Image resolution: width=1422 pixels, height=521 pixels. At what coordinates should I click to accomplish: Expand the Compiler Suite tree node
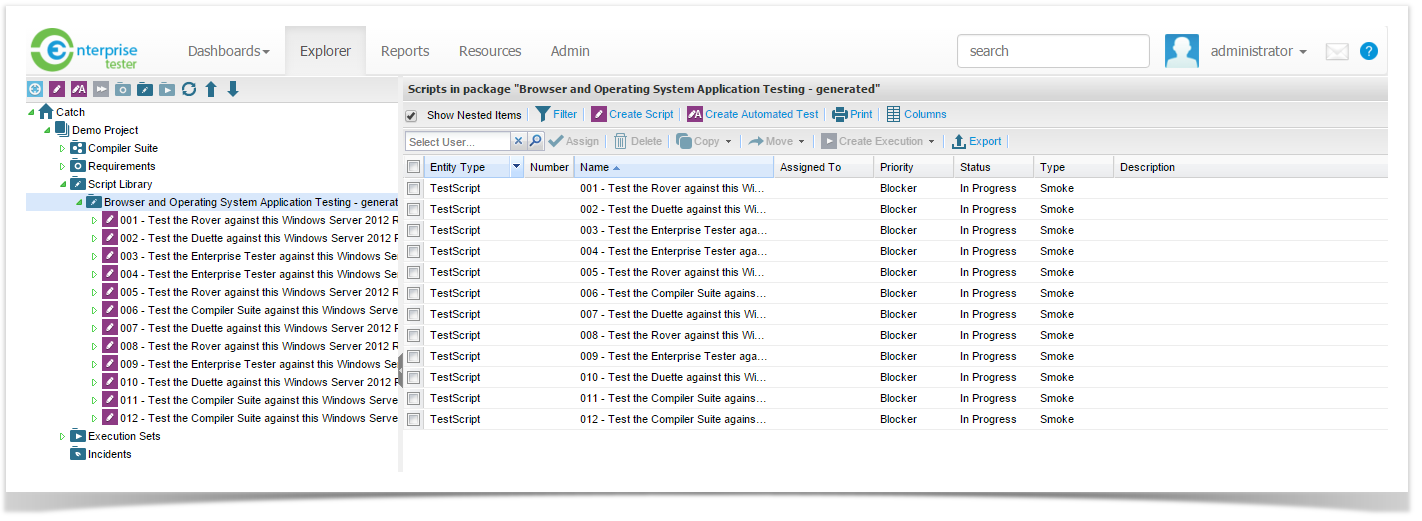62,148
